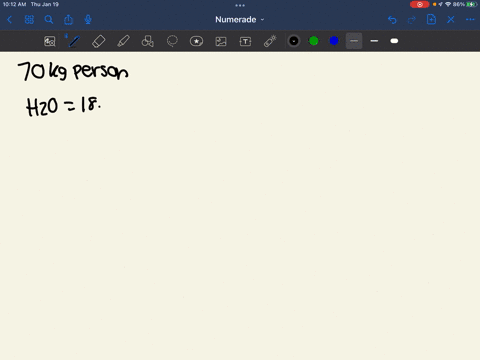Viewport: 480px width, 360px height.
Task: Select the Eraser tool
Action: (98, 41)
